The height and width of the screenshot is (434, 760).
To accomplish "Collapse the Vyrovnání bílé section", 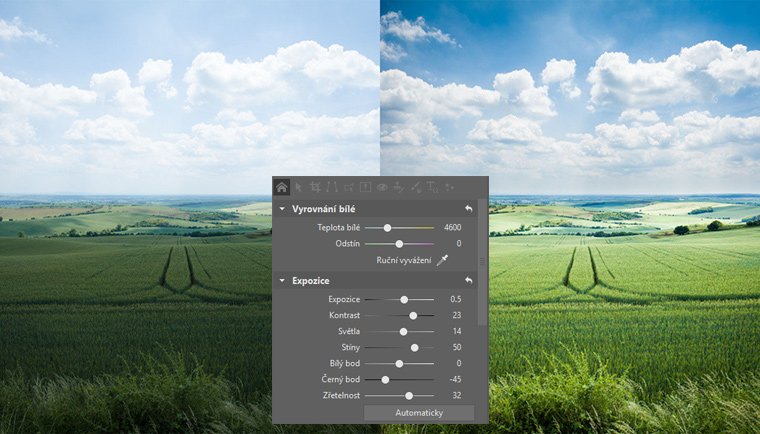I will (283, 209).
